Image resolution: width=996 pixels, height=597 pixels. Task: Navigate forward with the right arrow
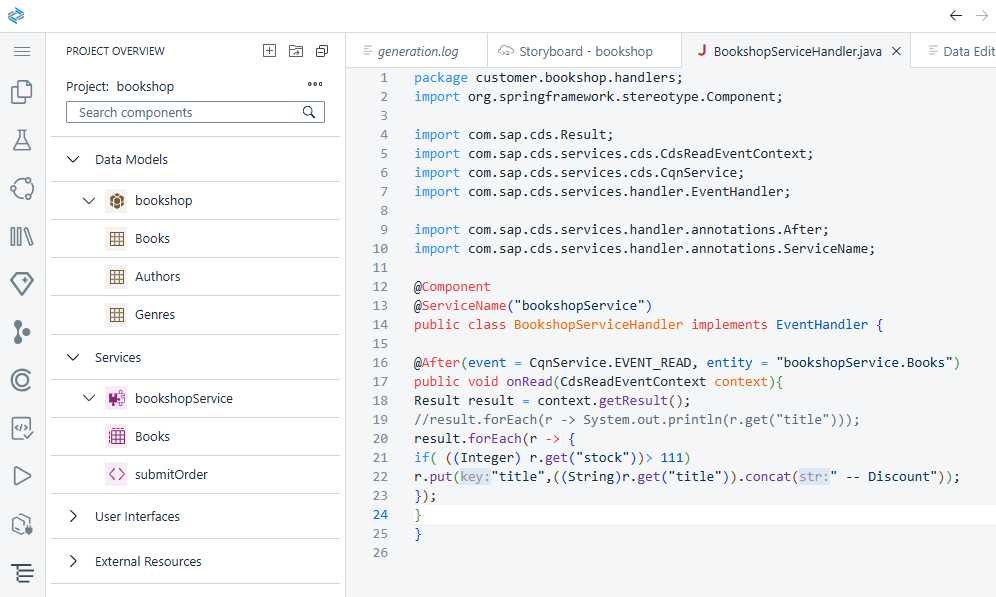pyautogui.click(x=982, y=15)
